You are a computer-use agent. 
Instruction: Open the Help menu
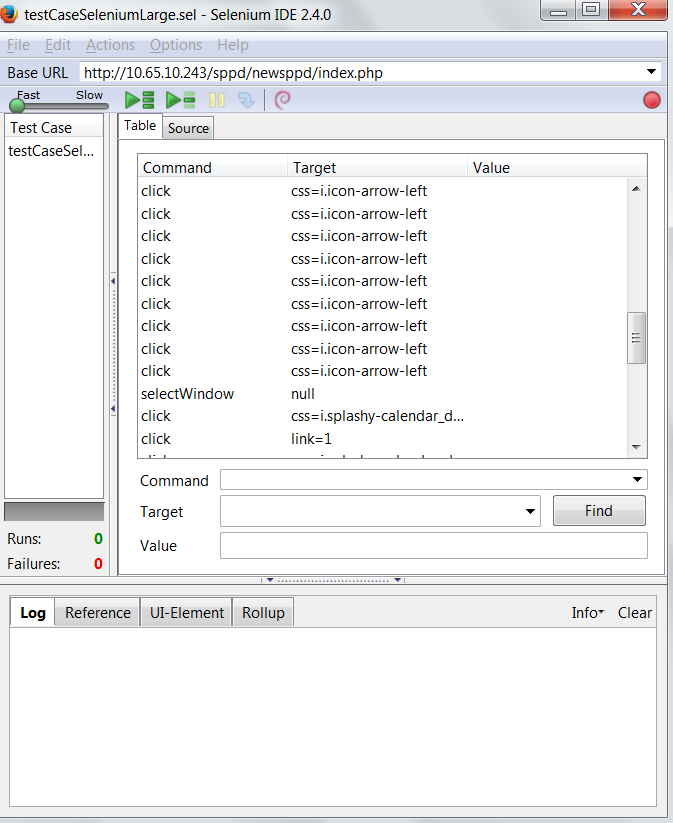[x=233, y=45]
